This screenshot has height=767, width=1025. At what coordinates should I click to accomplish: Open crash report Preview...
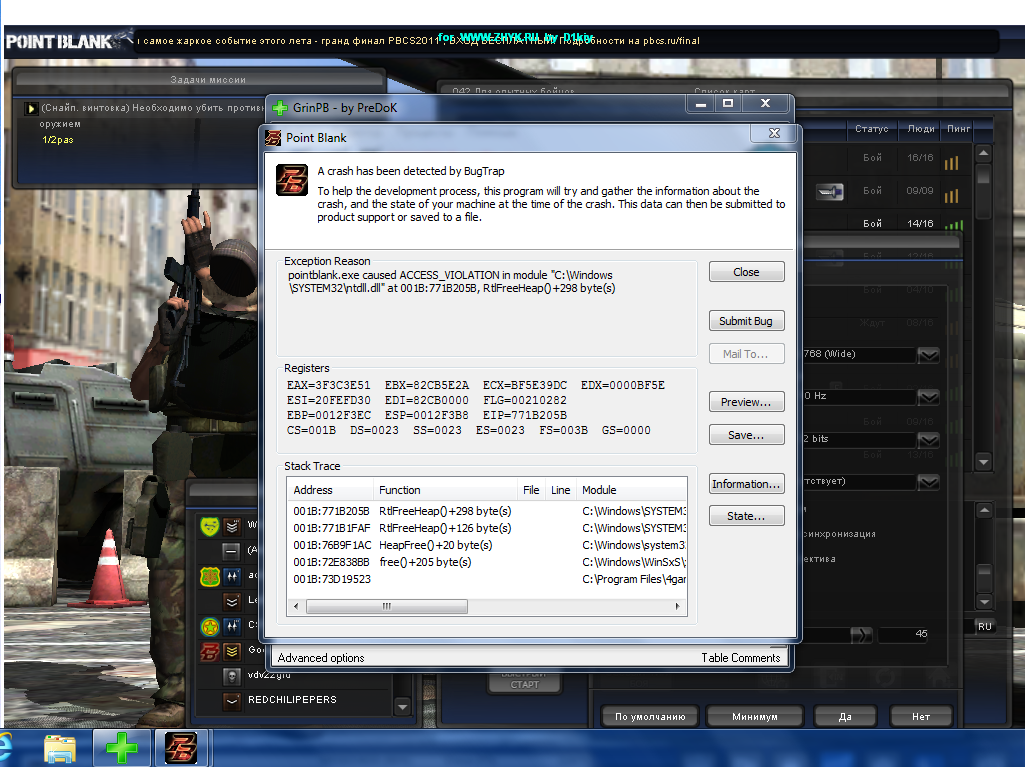(x=747, y=402)
